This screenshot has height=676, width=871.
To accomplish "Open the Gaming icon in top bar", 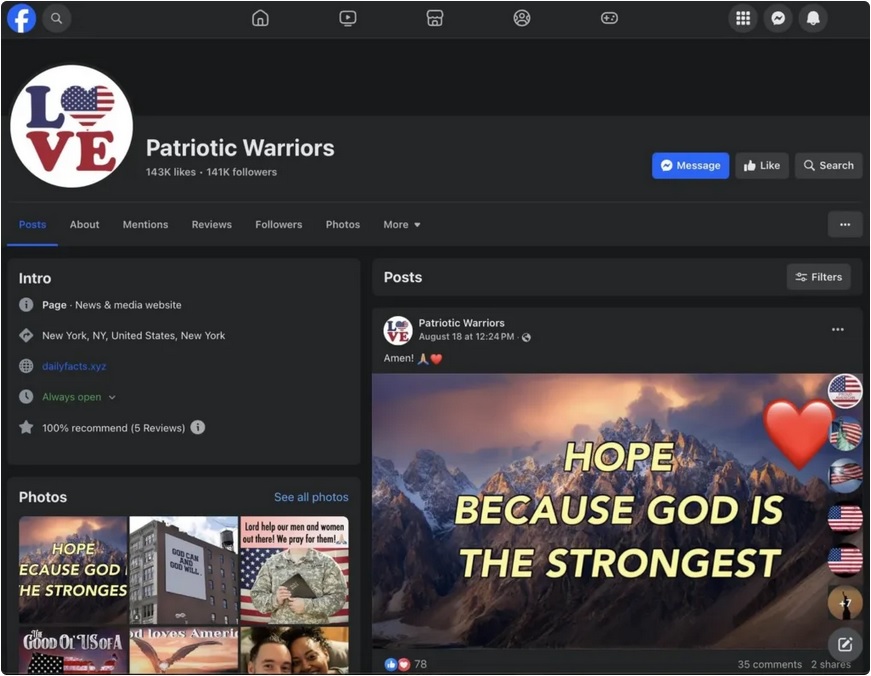I will tap(608, 18).
